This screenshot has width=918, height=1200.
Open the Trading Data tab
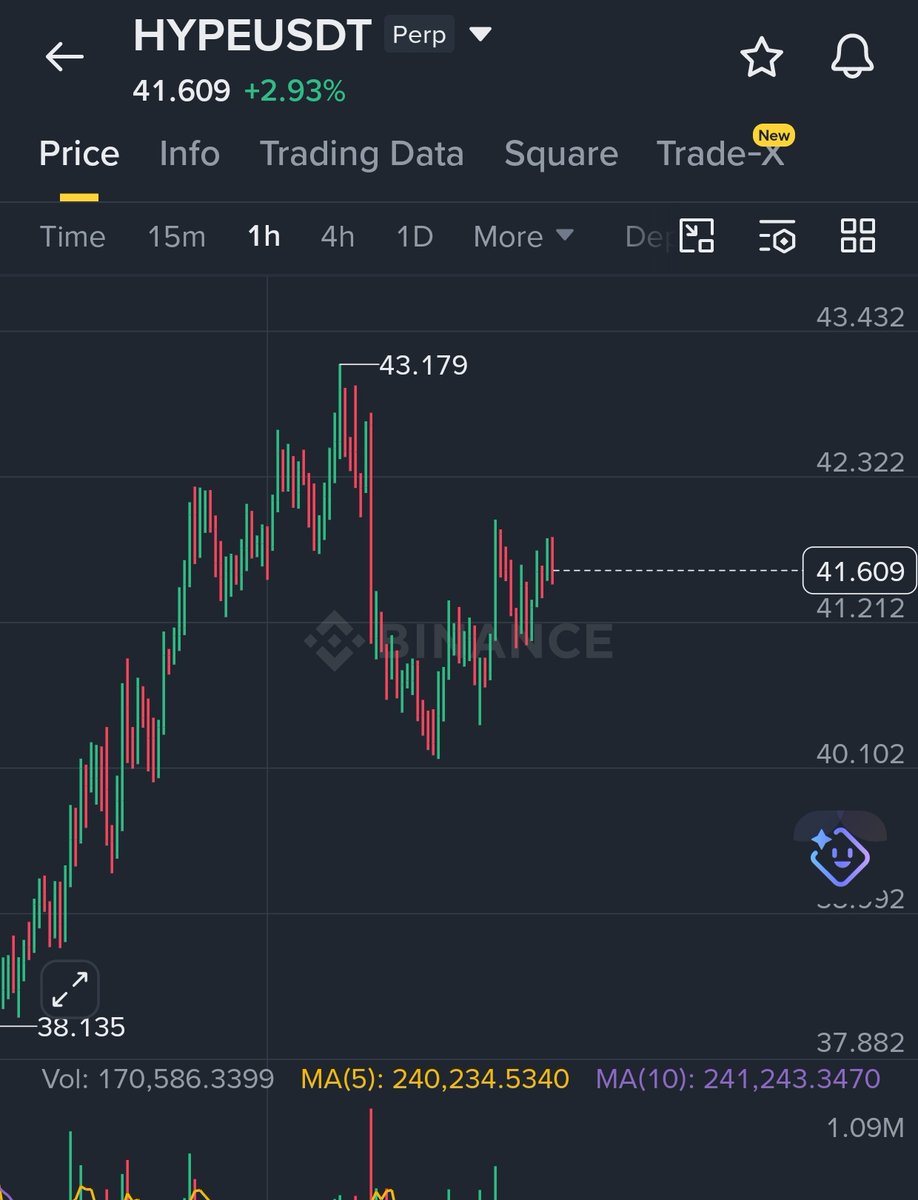point(361,154)
